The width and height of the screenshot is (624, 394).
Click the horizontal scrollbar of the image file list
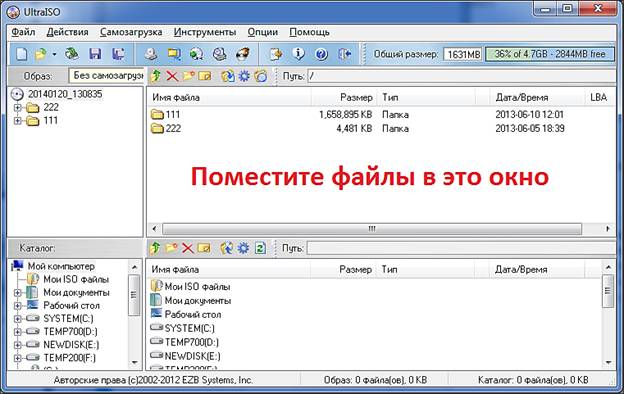(x=372, y=229)
